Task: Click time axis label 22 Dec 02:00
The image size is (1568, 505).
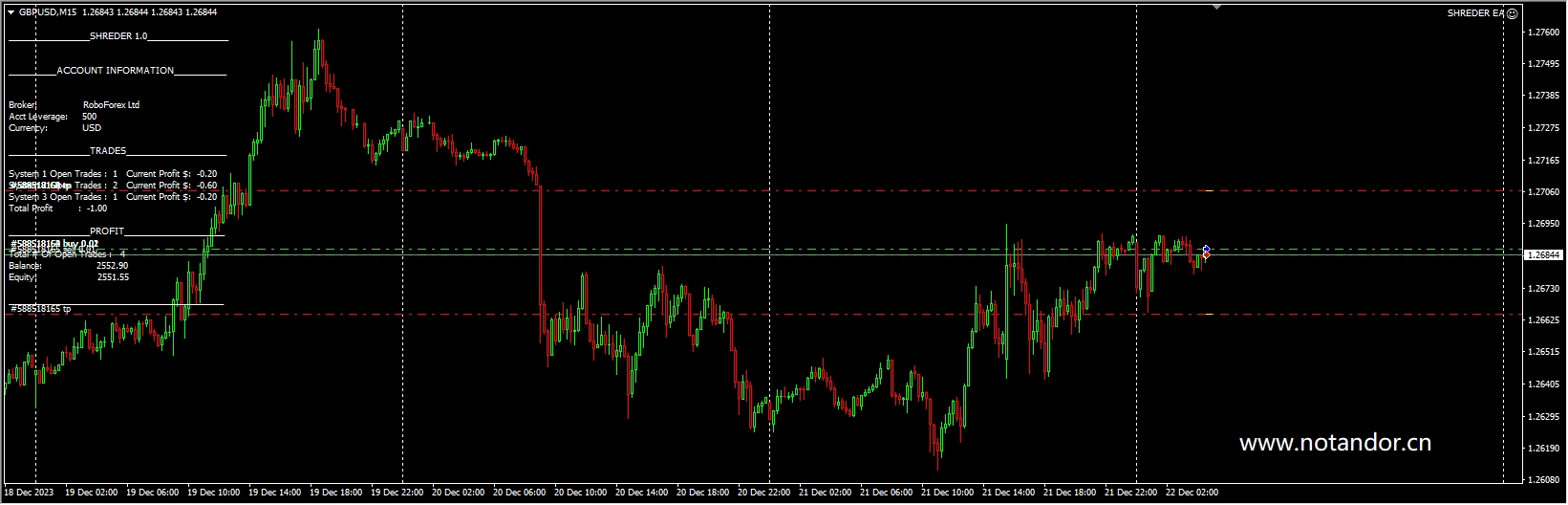Action: point(1192,493)
